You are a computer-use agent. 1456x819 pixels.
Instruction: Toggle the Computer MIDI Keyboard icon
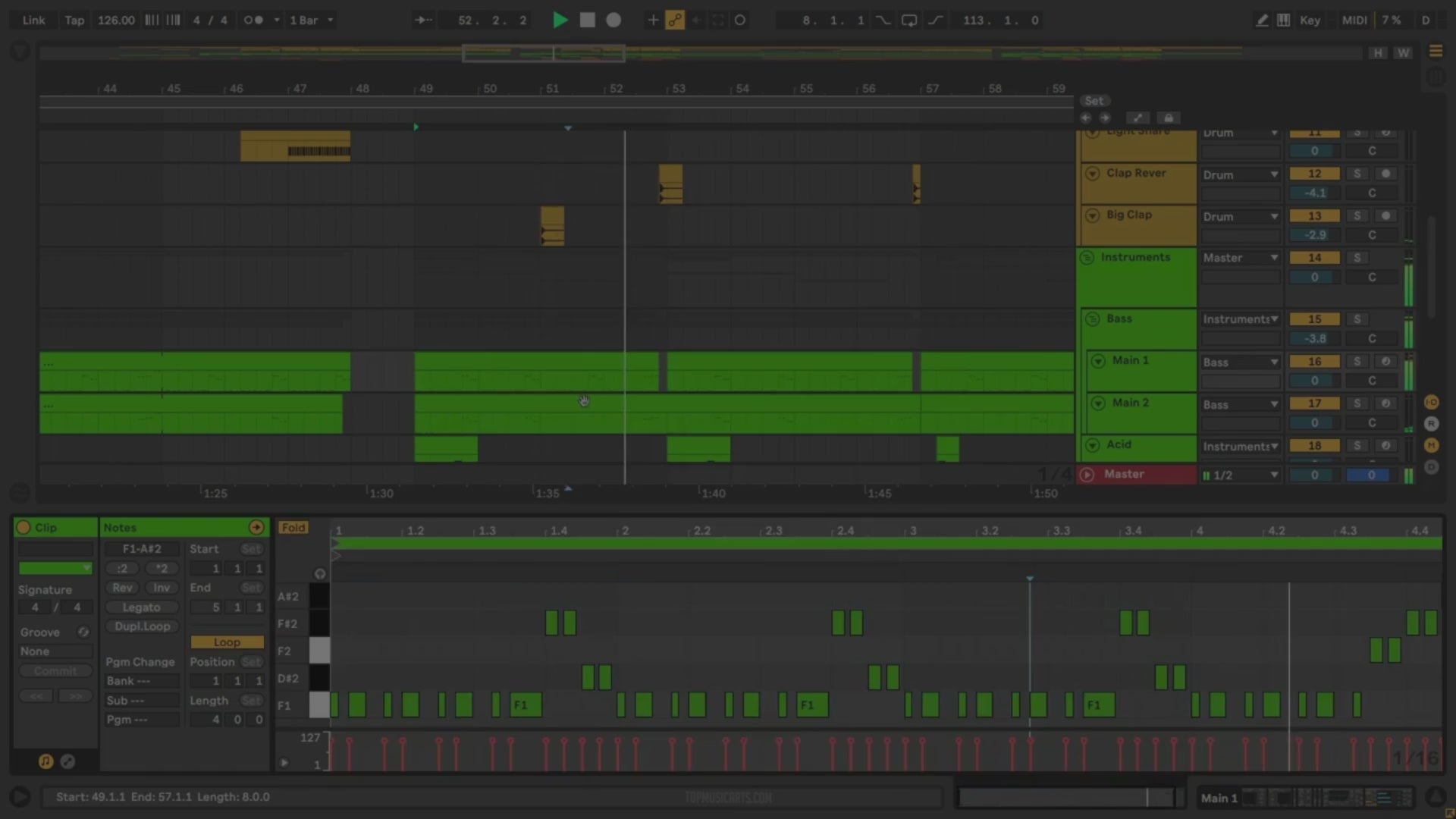(x=1283, y=20)
